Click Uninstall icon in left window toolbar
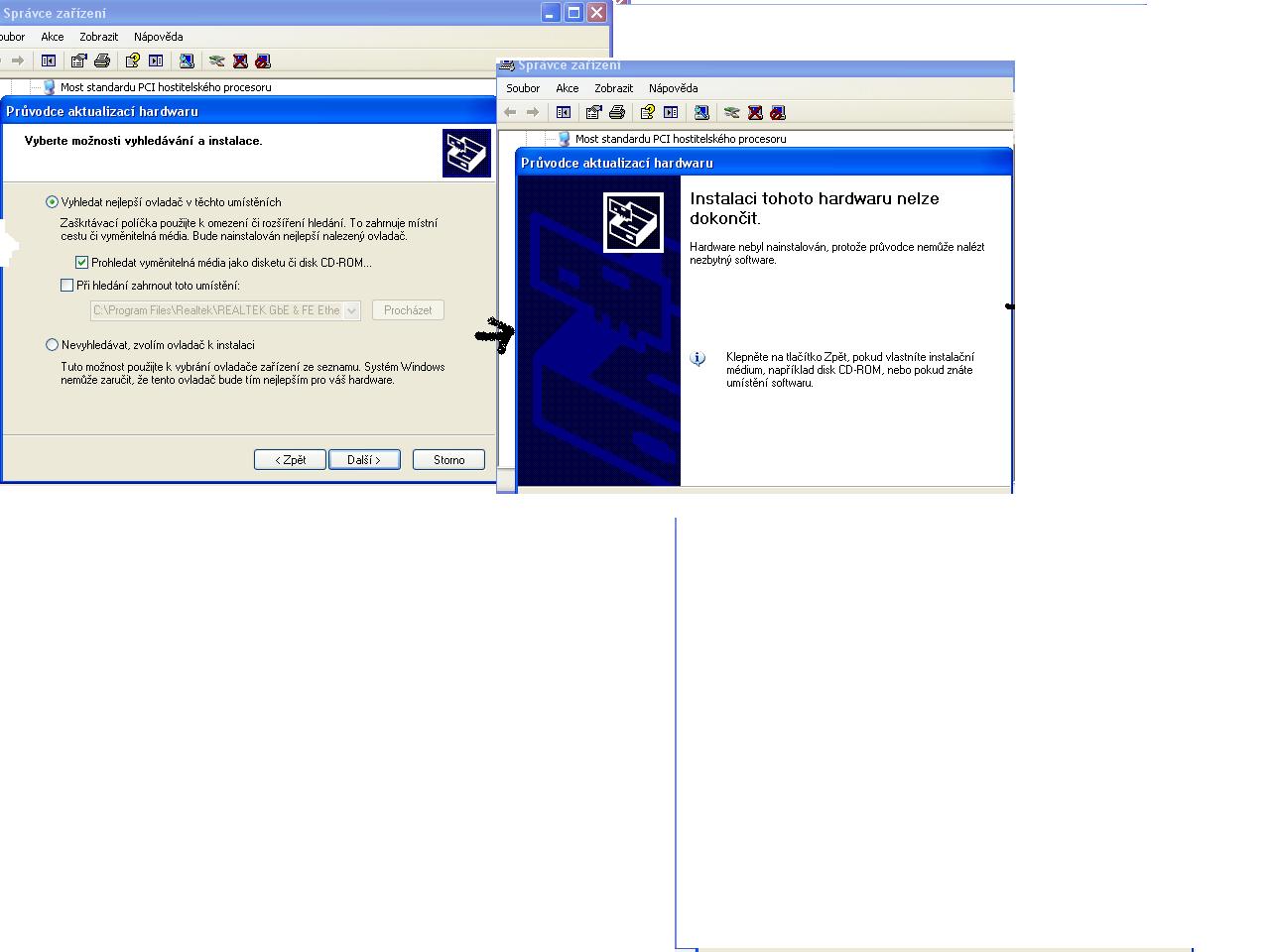Screen dimensions: 1270x952 point(240,60)
